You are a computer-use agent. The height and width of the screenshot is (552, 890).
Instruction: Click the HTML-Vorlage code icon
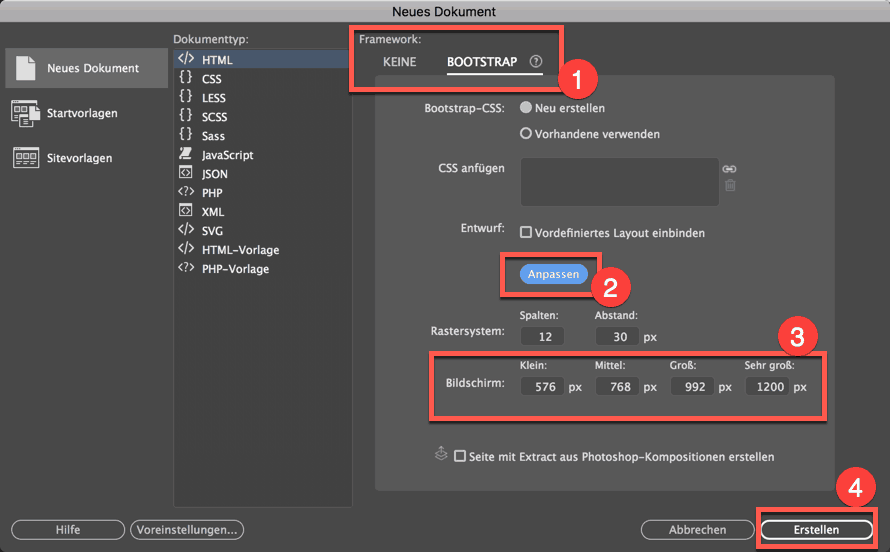[x=186, y=248]
